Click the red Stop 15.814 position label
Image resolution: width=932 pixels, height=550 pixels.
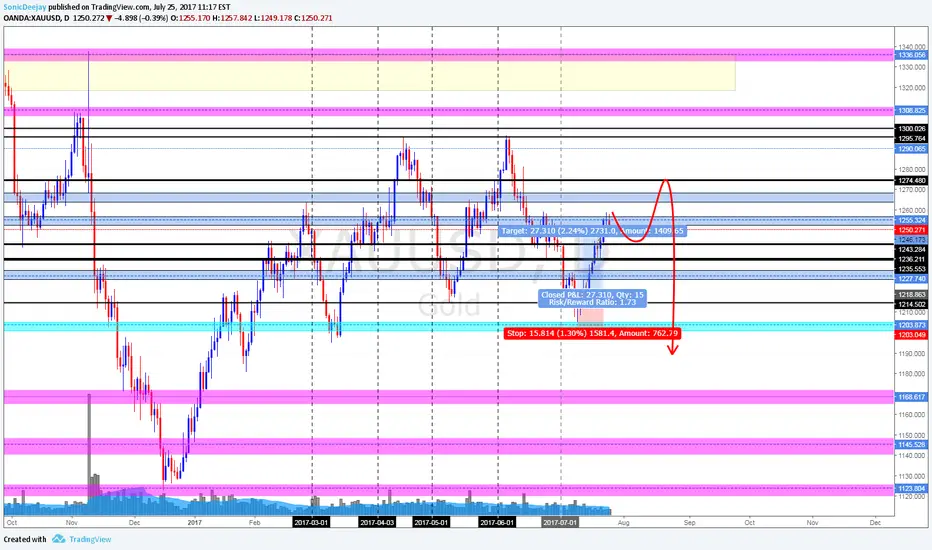click(592, 334)
